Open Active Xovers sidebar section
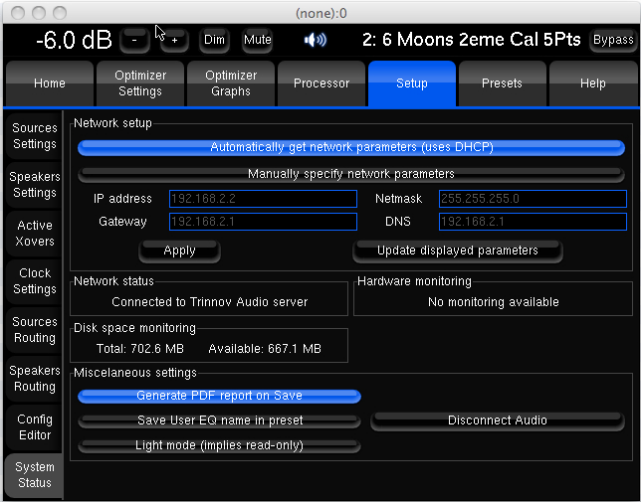The height and width of the screenshot is (502, 641). coord(34,233)
